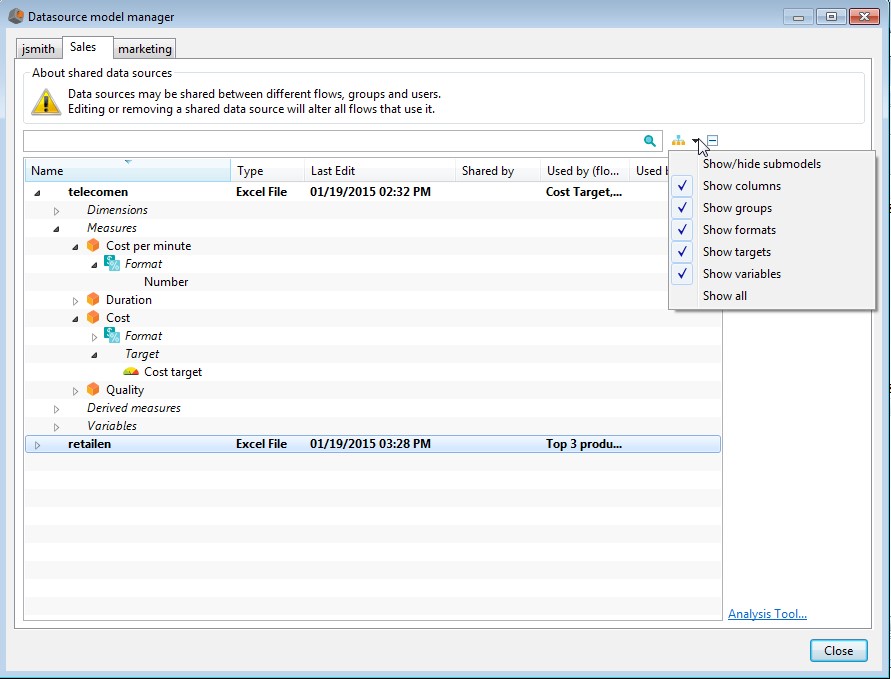
Task: Click the 01/19/2015 02:32 PM cell
Action: click(x=370, y=192)
